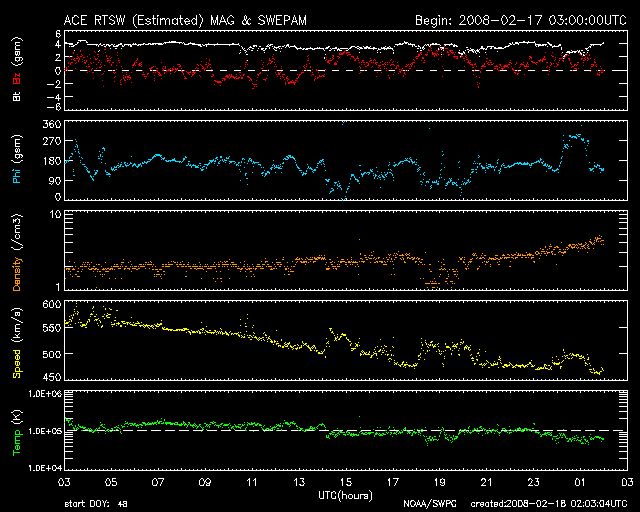Click the '500' tick on Speed axis
The image size is (640, 512).
[51, 354]
